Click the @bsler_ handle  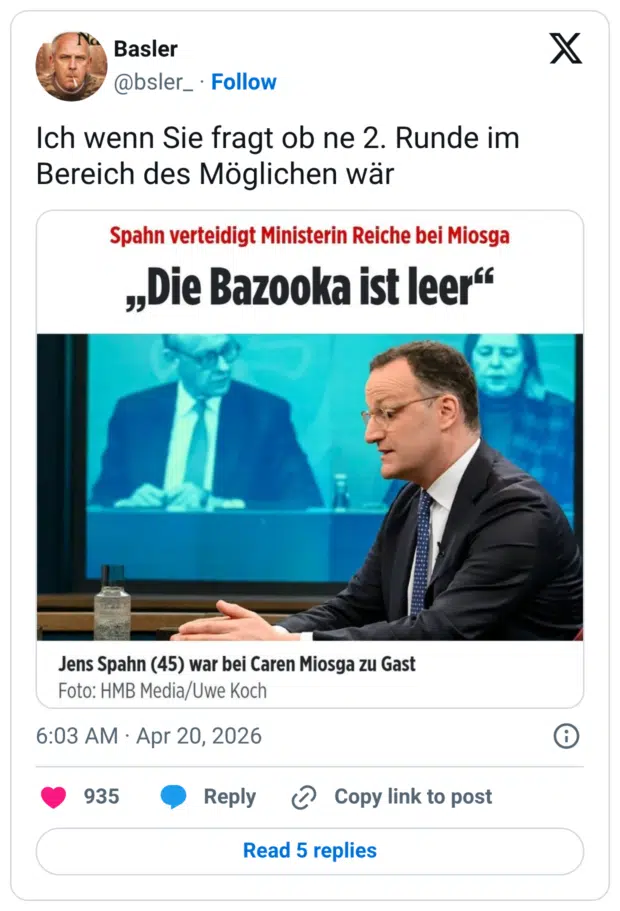155,82
